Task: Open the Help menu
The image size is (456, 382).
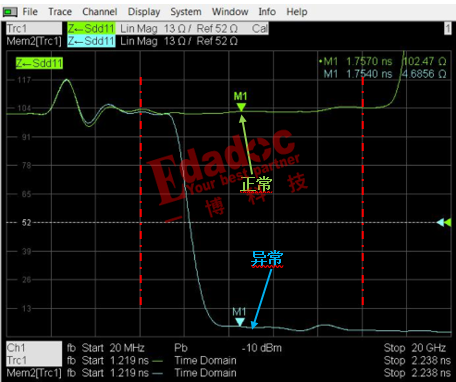Action: point(297,12)
